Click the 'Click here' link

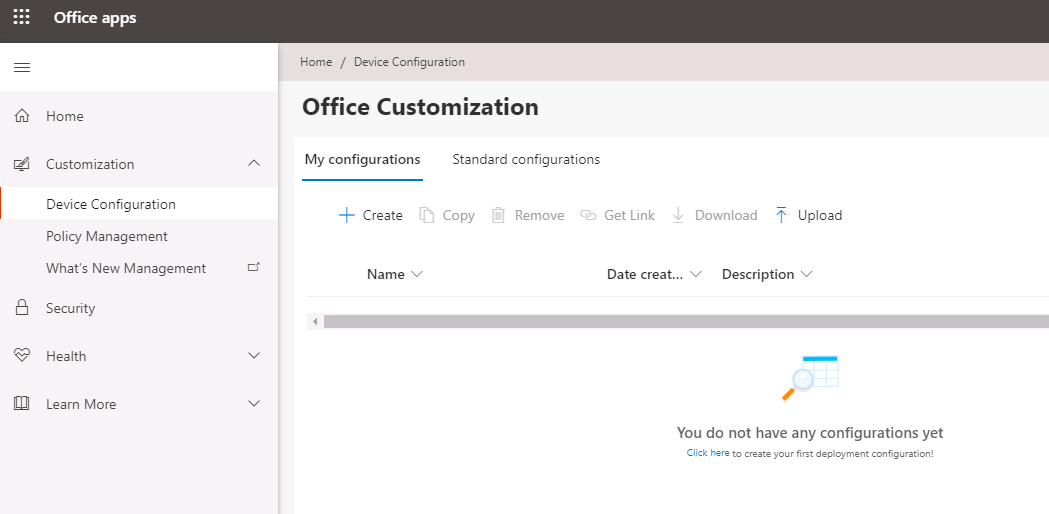coord(707,453)
